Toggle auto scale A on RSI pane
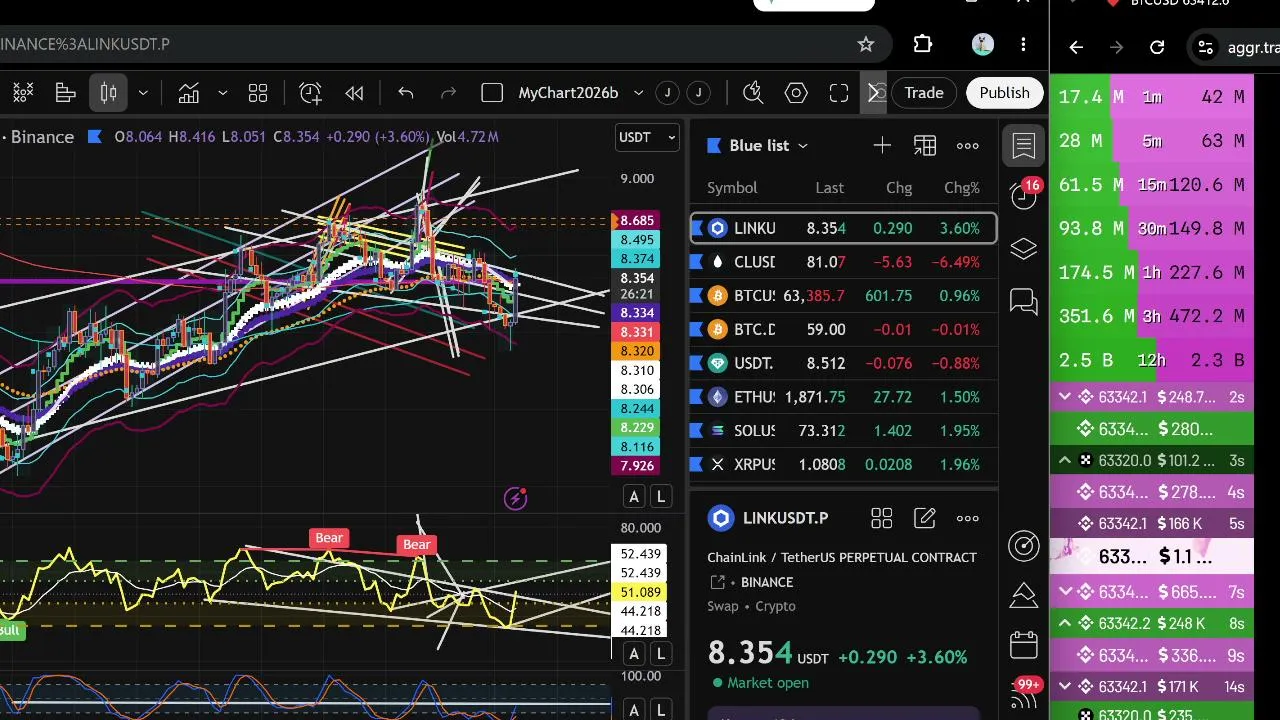Screen dimensions: 1280x720 coord(634,655)
